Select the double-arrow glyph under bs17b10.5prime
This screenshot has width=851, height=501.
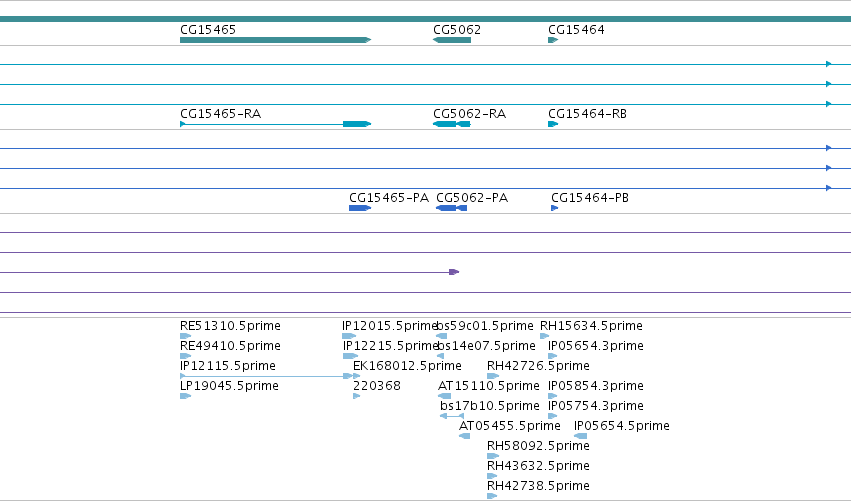[452, 416]
